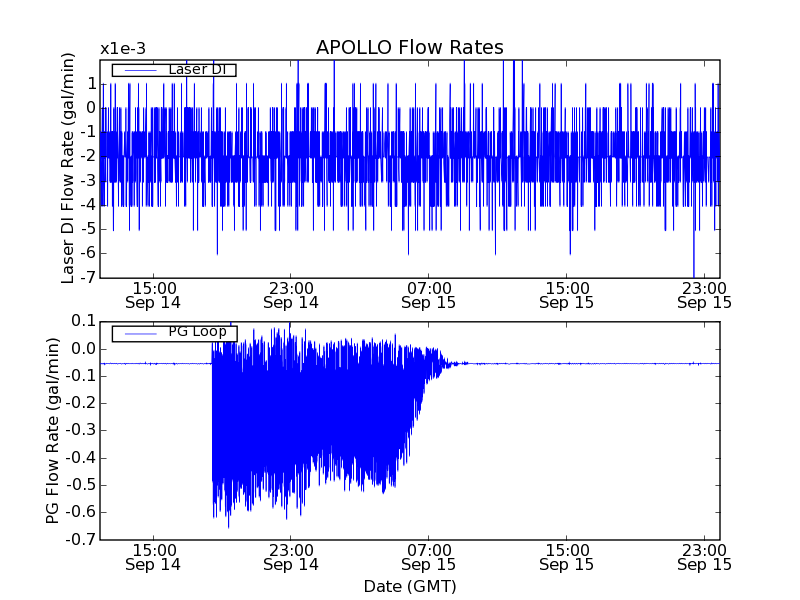Select the Laser DI legend entry
The image size is (800, 600).
click(x=174, y=70)
